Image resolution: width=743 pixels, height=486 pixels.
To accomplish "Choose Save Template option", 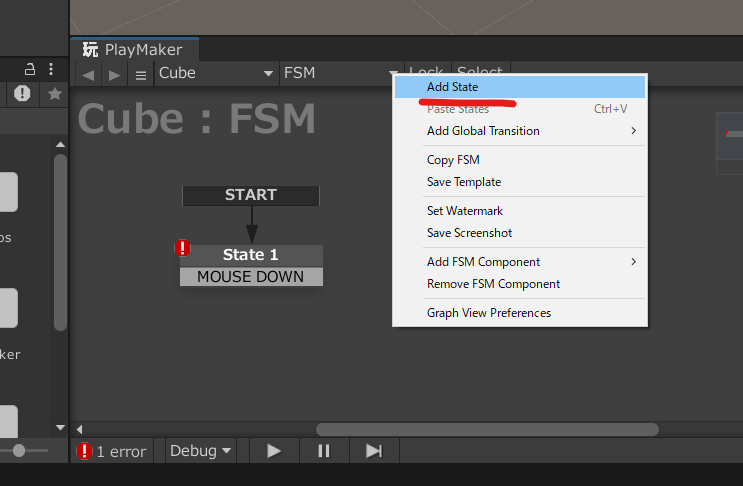I will [520, 182].
